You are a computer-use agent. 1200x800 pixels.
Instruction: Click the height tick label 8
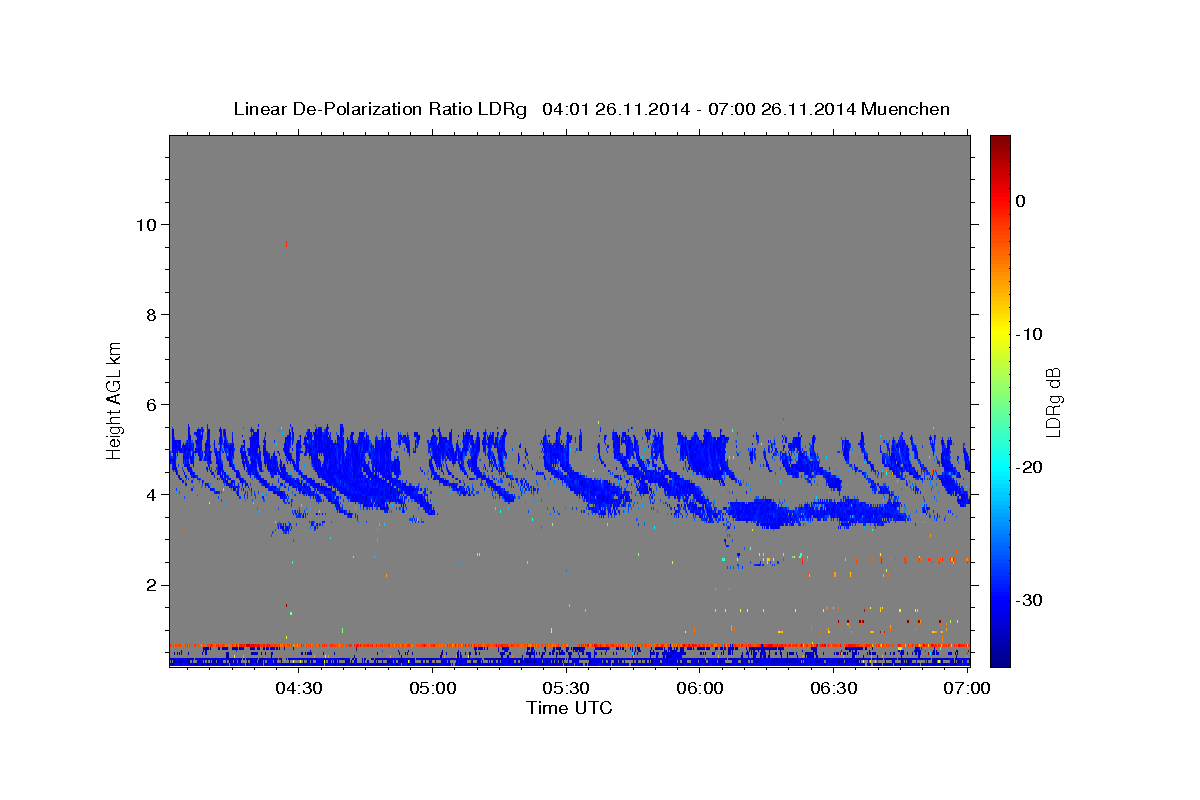tap(150, 314)
